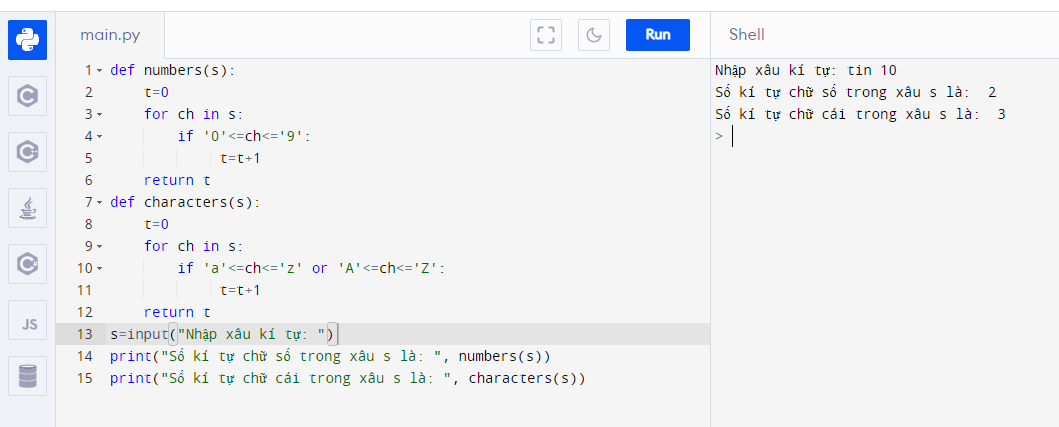The image size is (1059, 427).
Task: Select the main.py file tab
Action: (x=110, y=35)
